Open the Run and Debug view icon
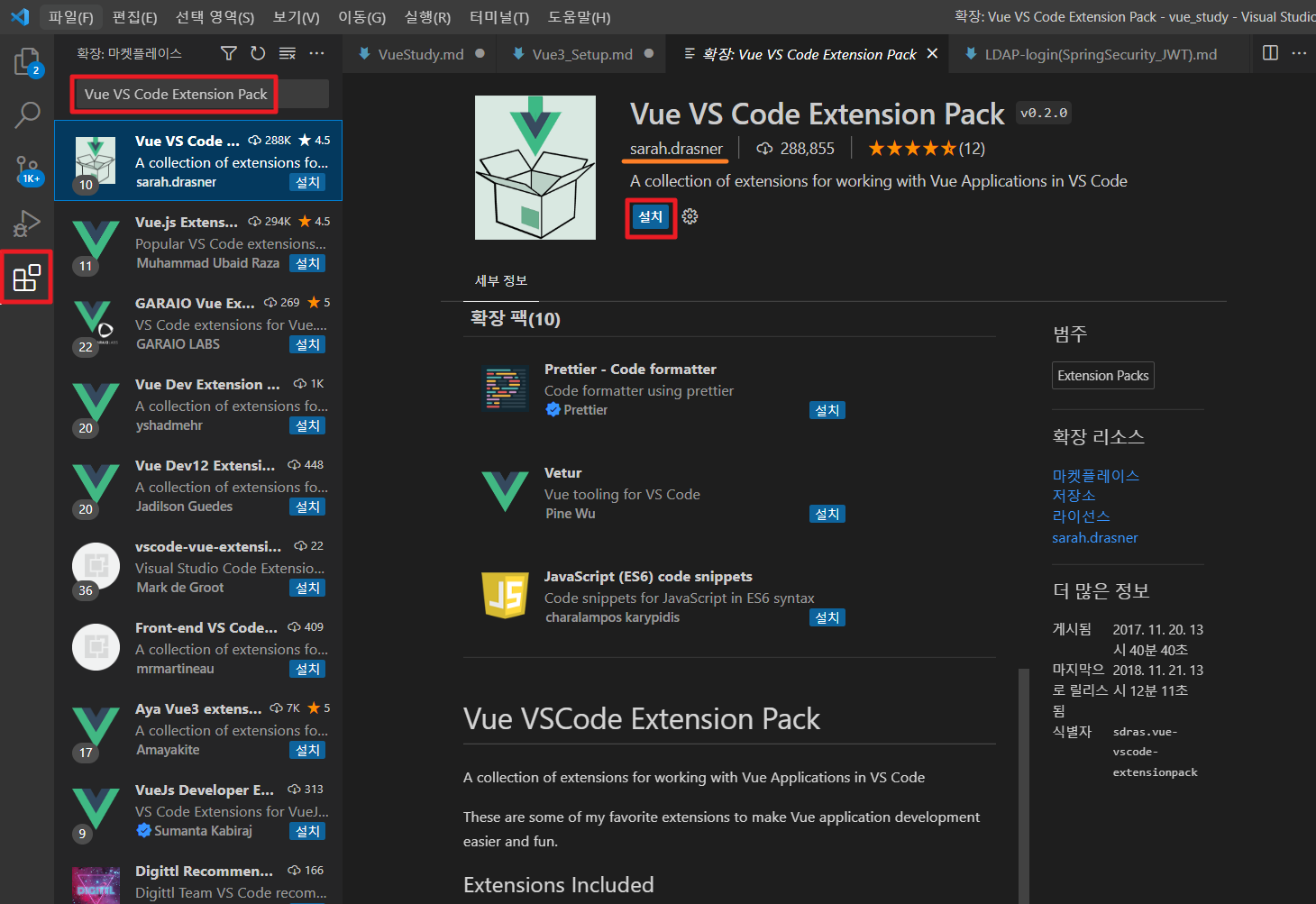The height and width of the screenshot is (904, 1316). [27, 223]
